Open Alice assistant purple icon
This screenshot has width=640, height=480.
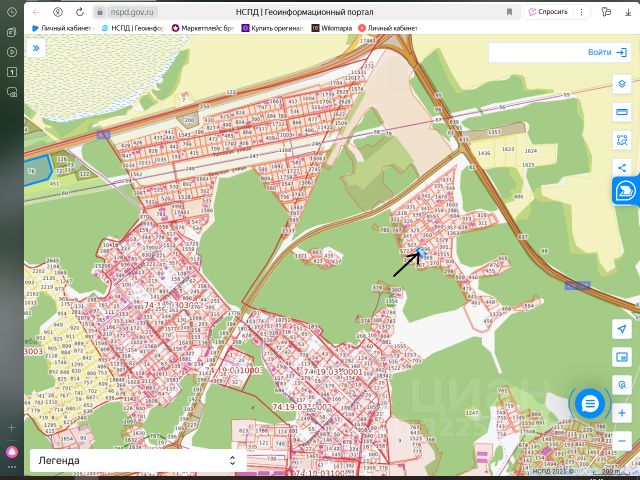(x=12, y=452)
